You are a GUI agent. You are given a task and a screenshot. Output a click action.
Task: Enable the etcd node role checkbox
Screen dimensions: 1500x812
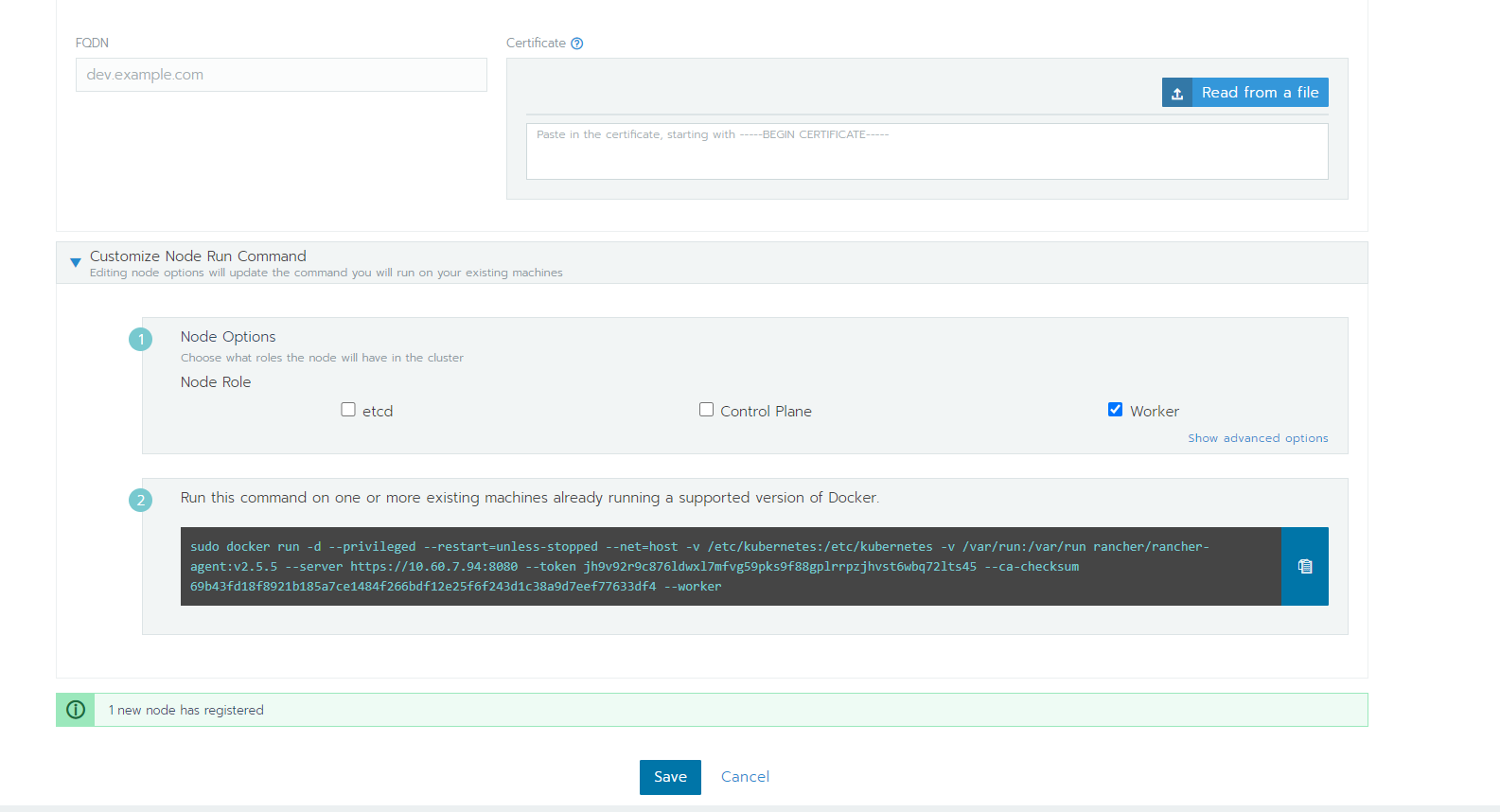click(x=348, y=410)
